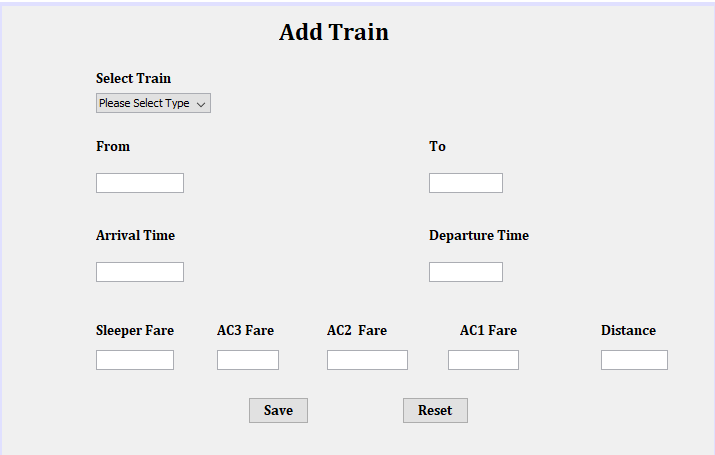Click the Departure Time text box

tap(466, 272)
